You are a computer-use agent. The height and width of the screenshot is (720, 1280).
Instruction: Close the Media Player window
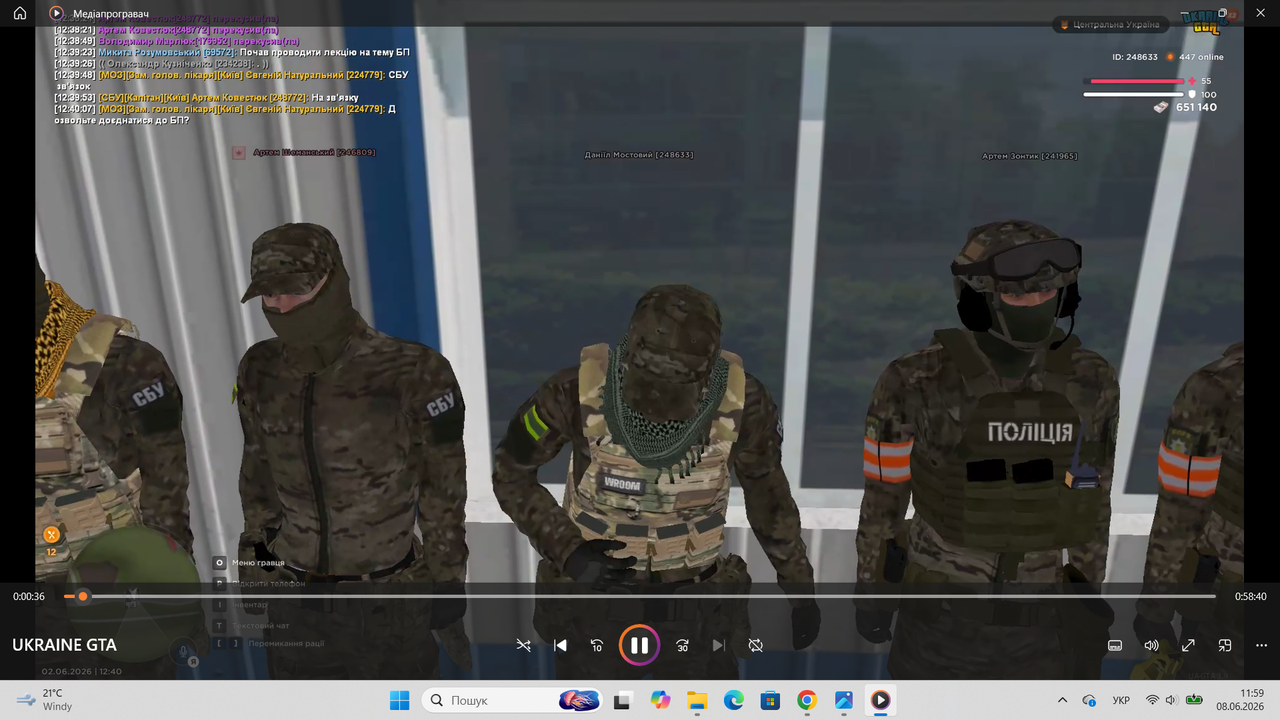1259,13
